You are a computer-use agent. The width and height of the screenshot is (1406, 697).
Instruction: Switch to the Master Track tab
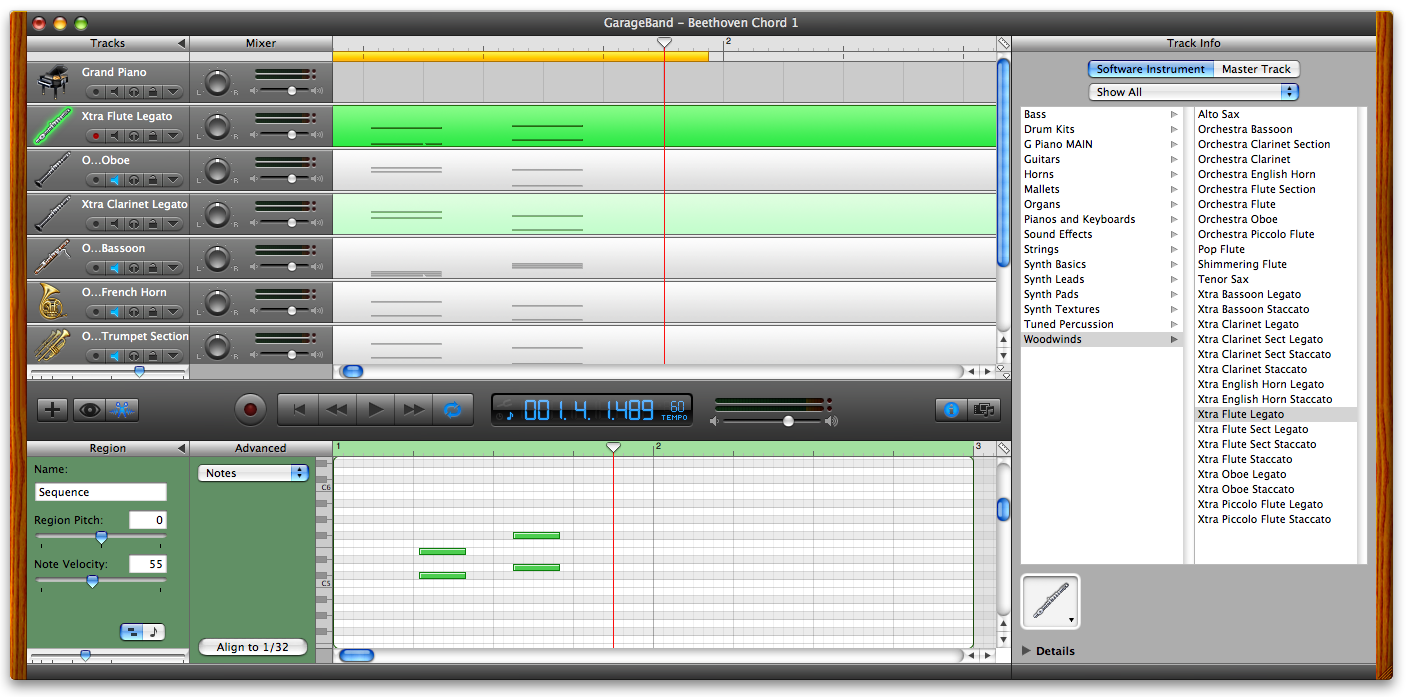[x=1256, y=69]
